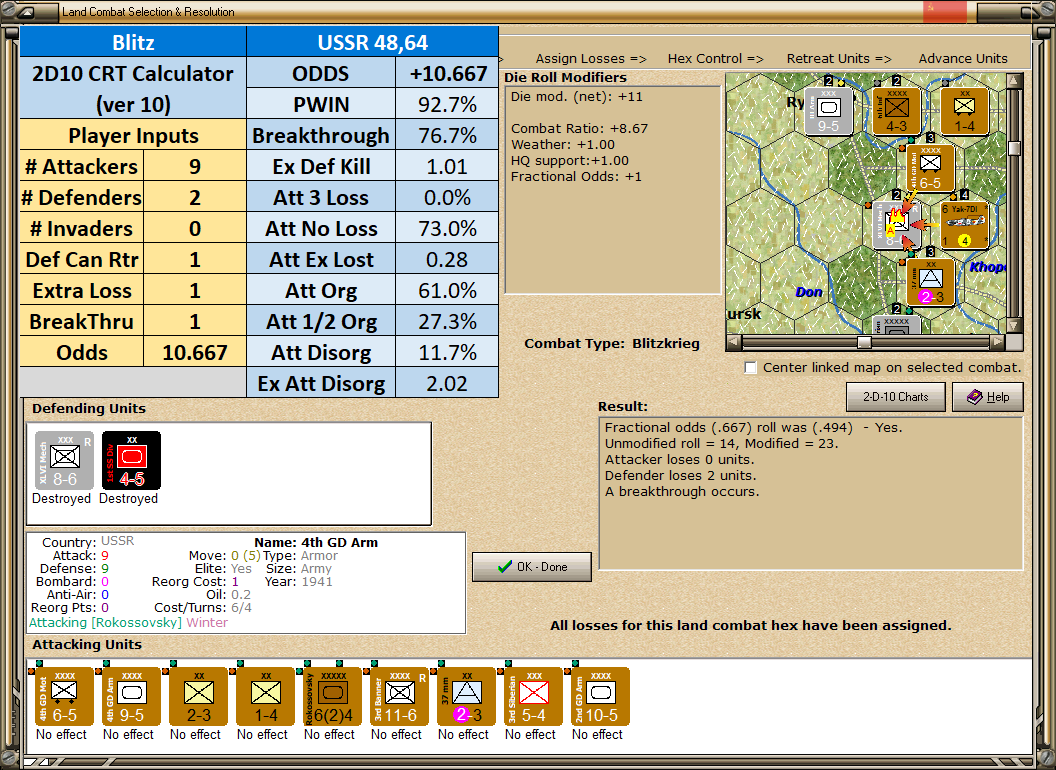
Task: Click the PWIN 92.7% cell
Action: 447,104
